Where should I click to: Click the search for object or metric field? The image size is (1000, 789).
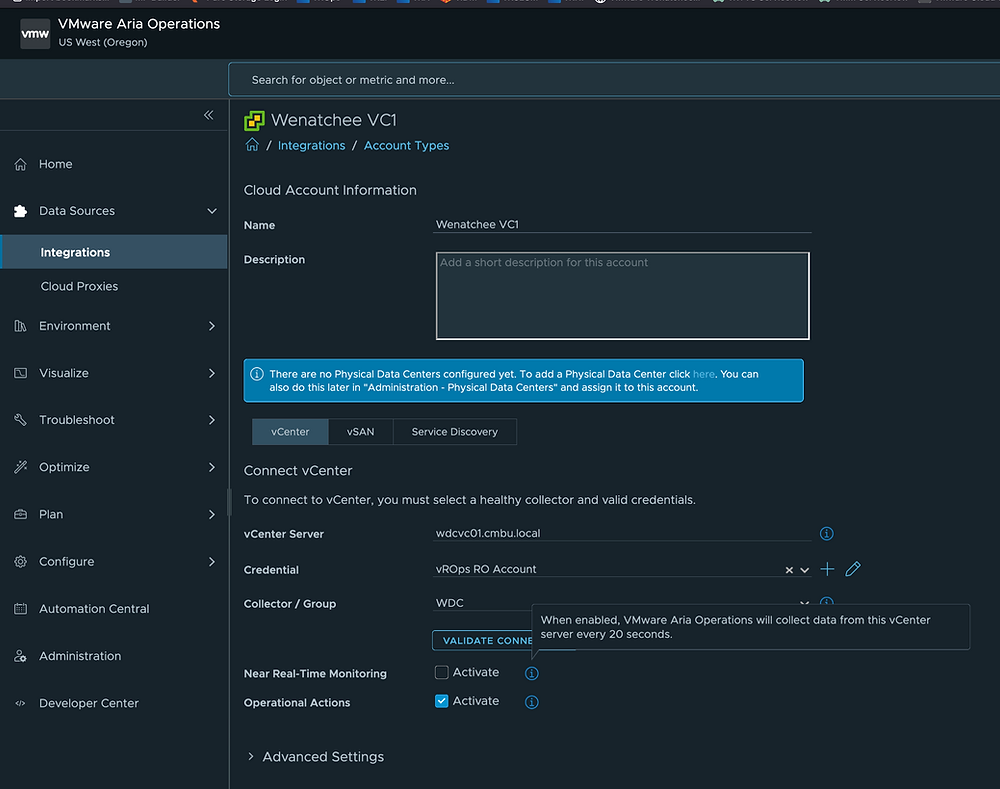pos(614,80)
